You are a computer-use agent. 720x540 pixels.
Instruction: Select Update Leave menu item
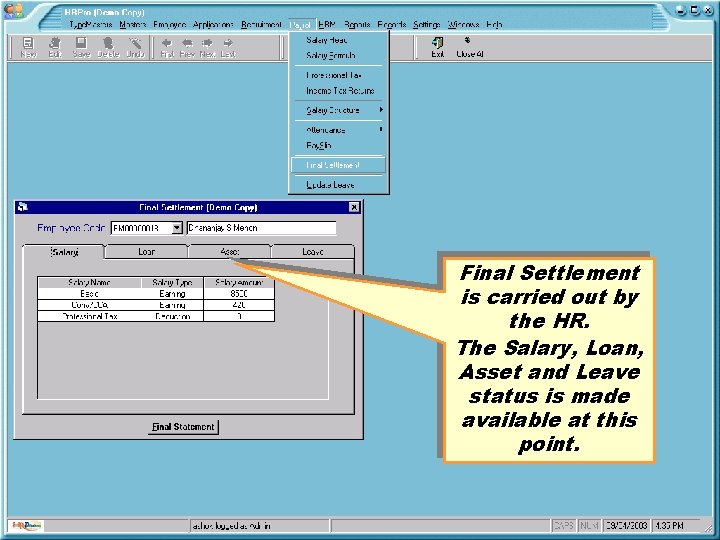(339, 185)
